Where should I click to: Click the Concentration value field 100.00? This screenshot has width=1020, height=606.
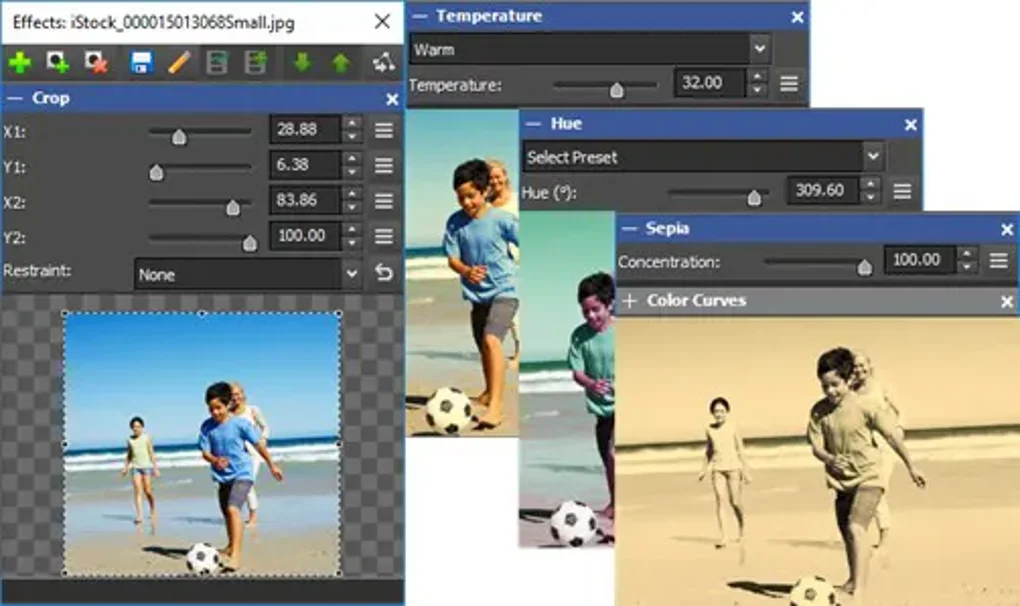pyautogui.click(x=919, y=260)
